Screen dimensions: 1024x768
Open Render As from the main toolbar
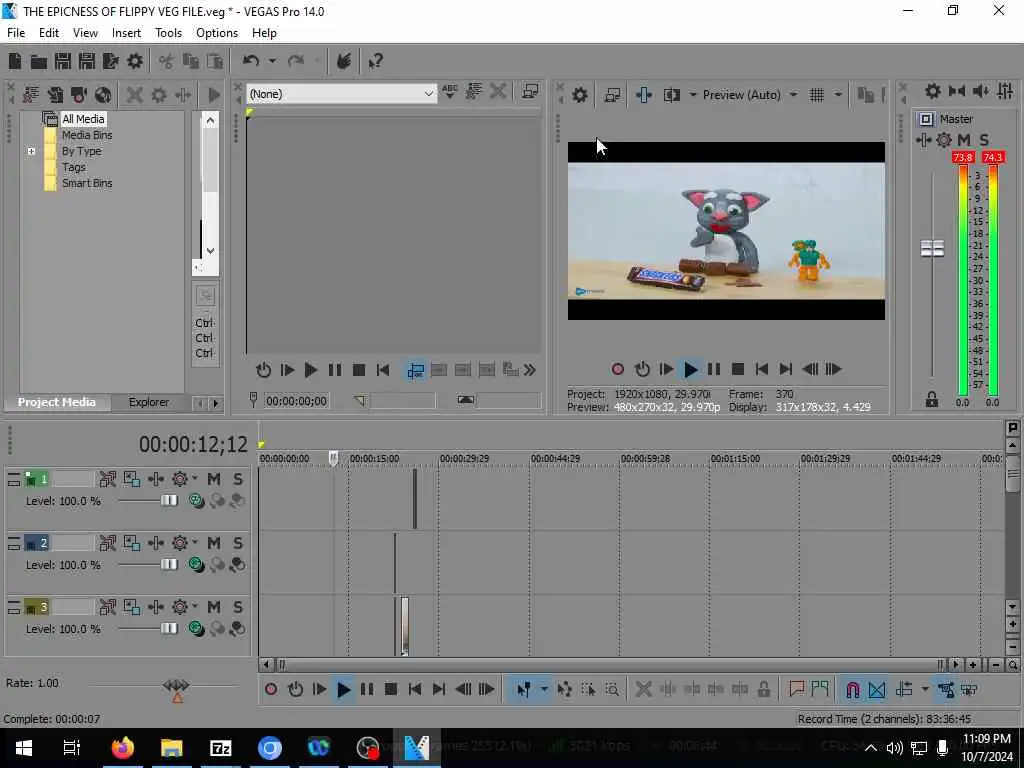pyautogui.click(x=111, y=61)
